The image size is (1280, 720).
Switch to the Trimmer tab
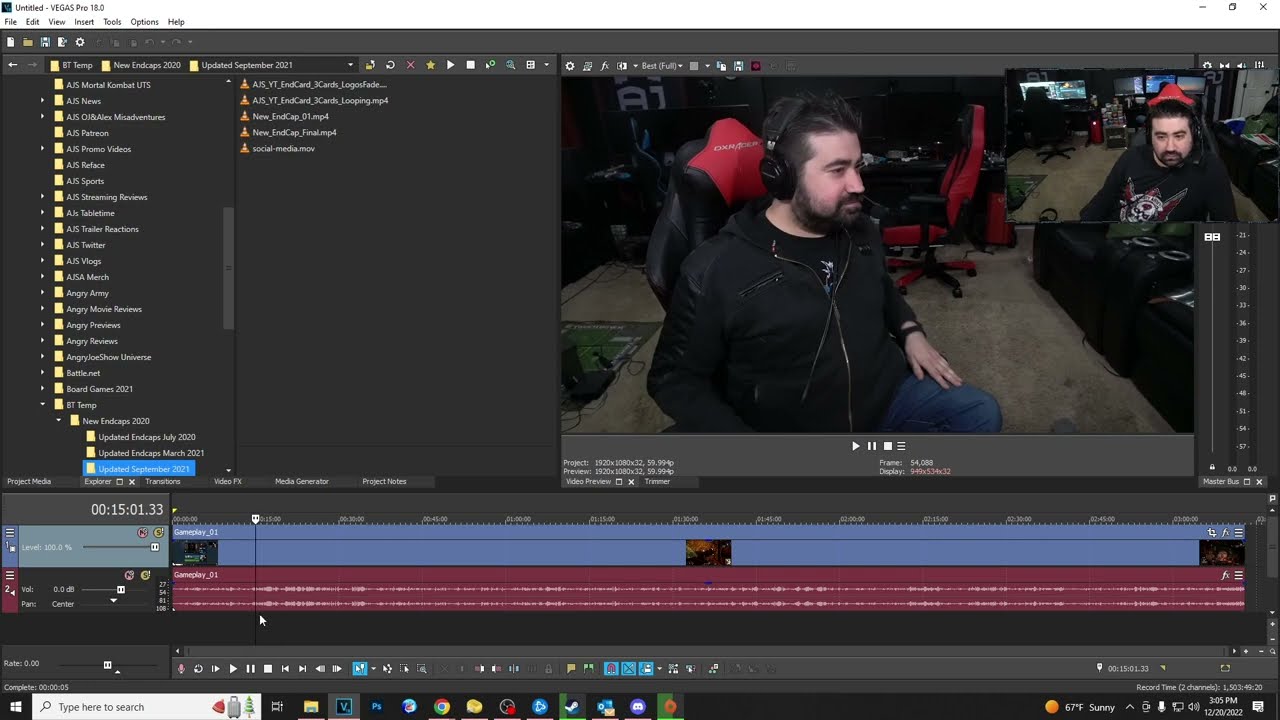point(657,482)
